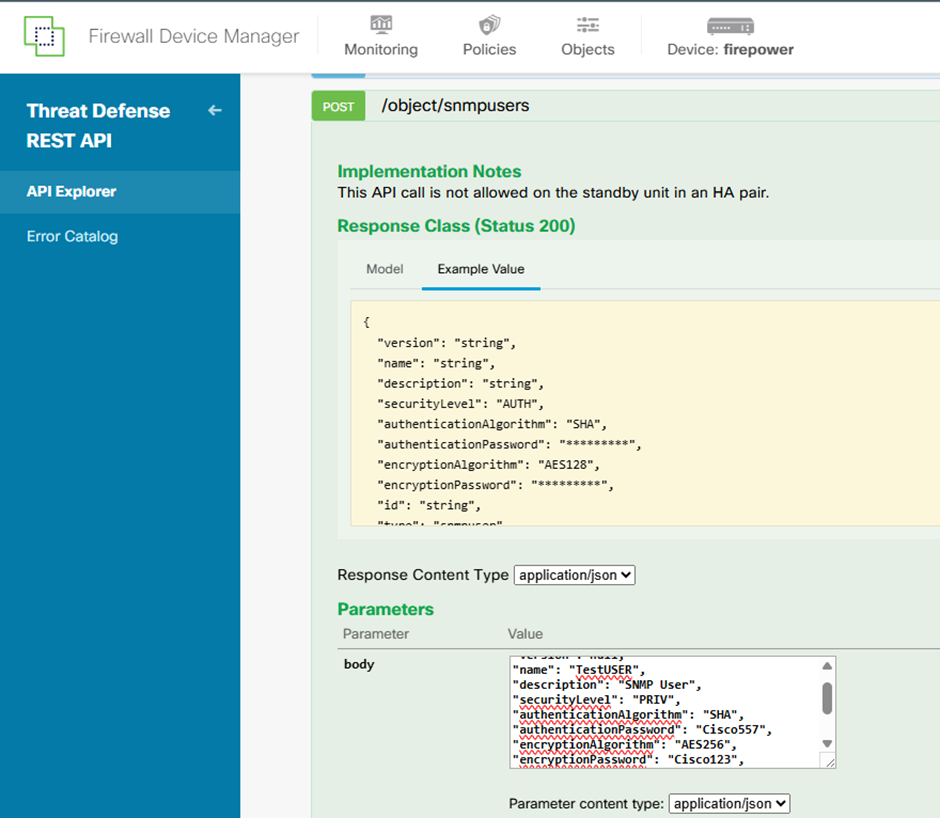Click the "encryptionAlgorithm": "AES128" example line

489,465
